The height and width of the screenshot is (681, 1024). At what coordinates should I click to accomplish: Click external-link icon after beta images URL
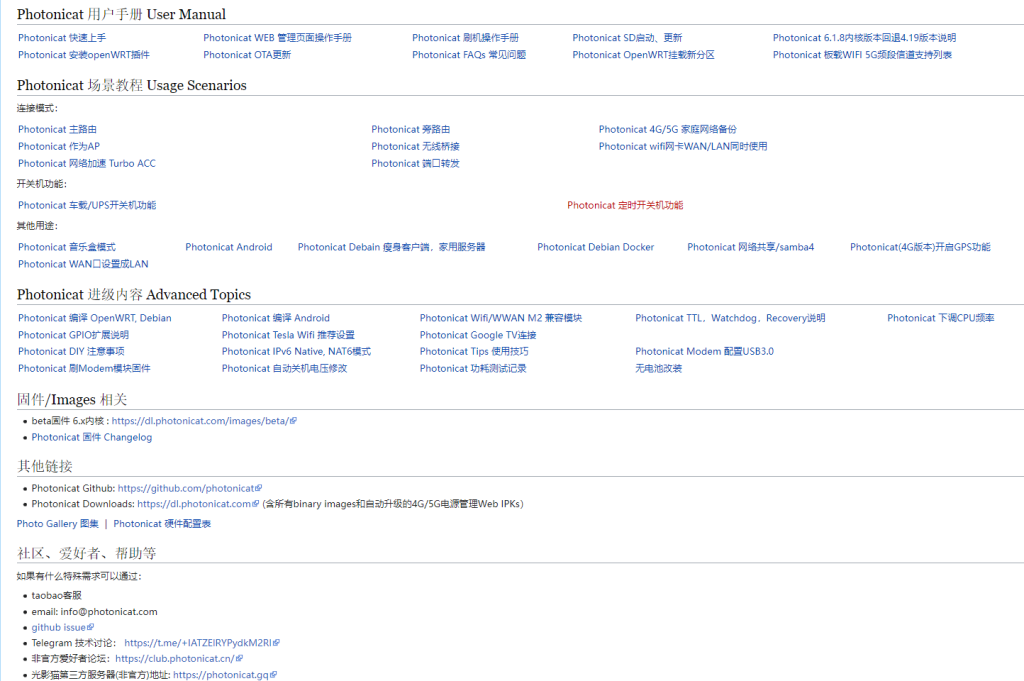pyautogui.click(x=293, y=421)
